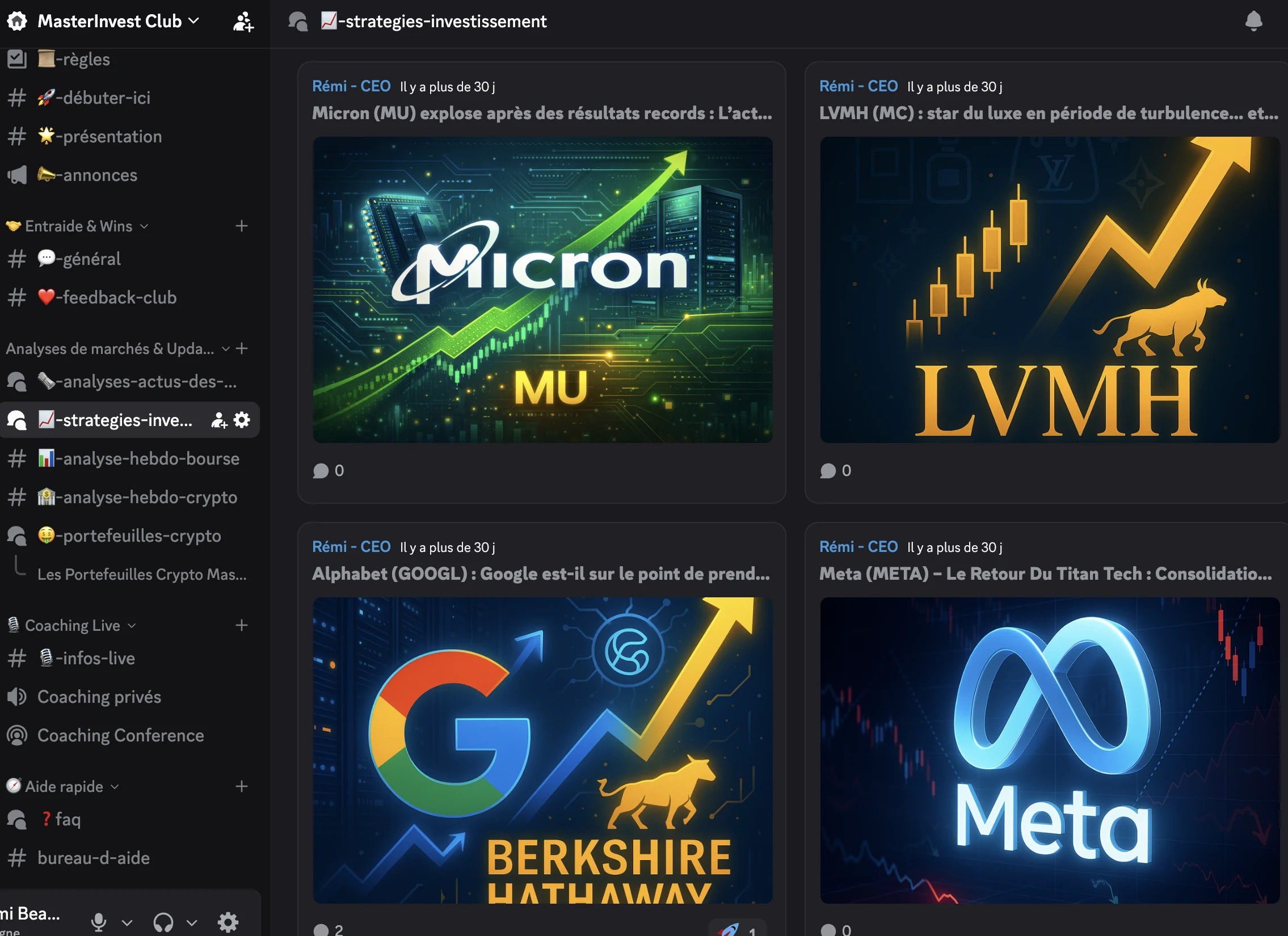Click Rémi - CEO author on Micron post

click(351, 86)
